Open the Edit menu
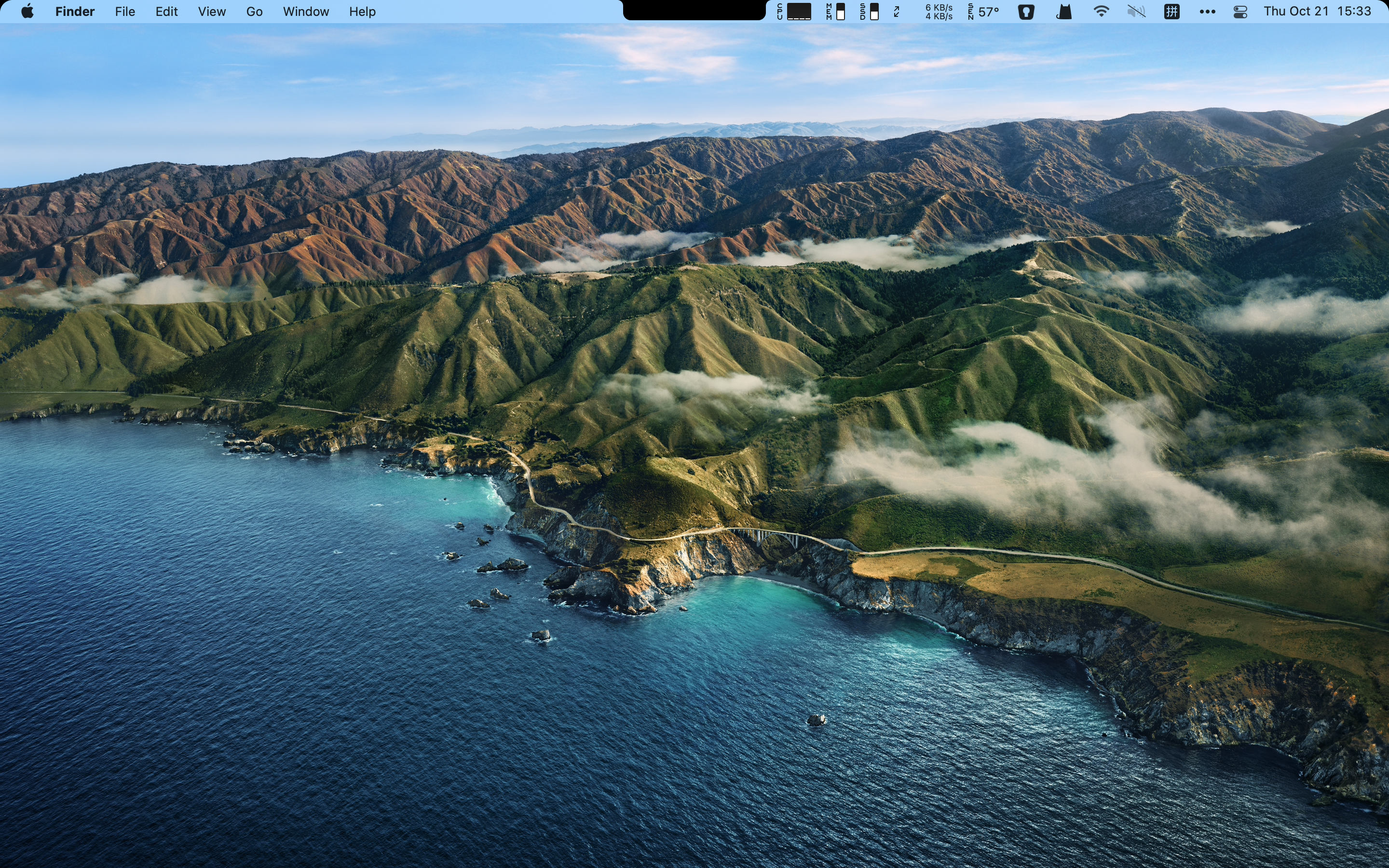Image resolution: width=1389 pixels, height=868 pixels. coord(166,12)
